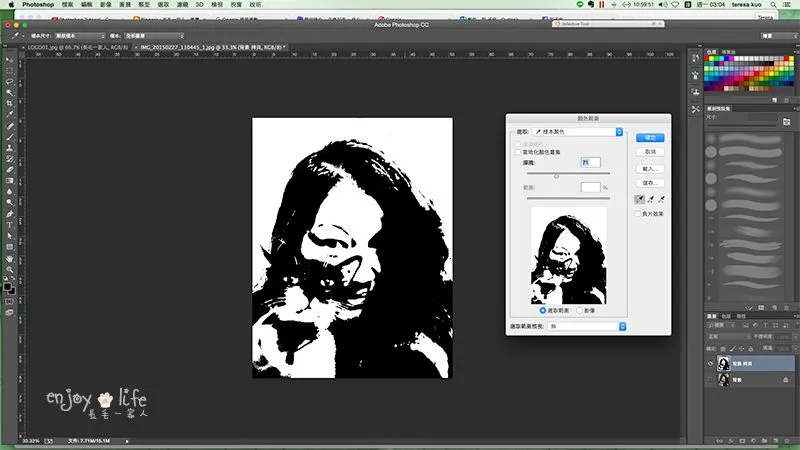Viewport: 800px width, 450px height.
Task: Toggle Quick Mask mode icon
Action: tap(10, 302)
